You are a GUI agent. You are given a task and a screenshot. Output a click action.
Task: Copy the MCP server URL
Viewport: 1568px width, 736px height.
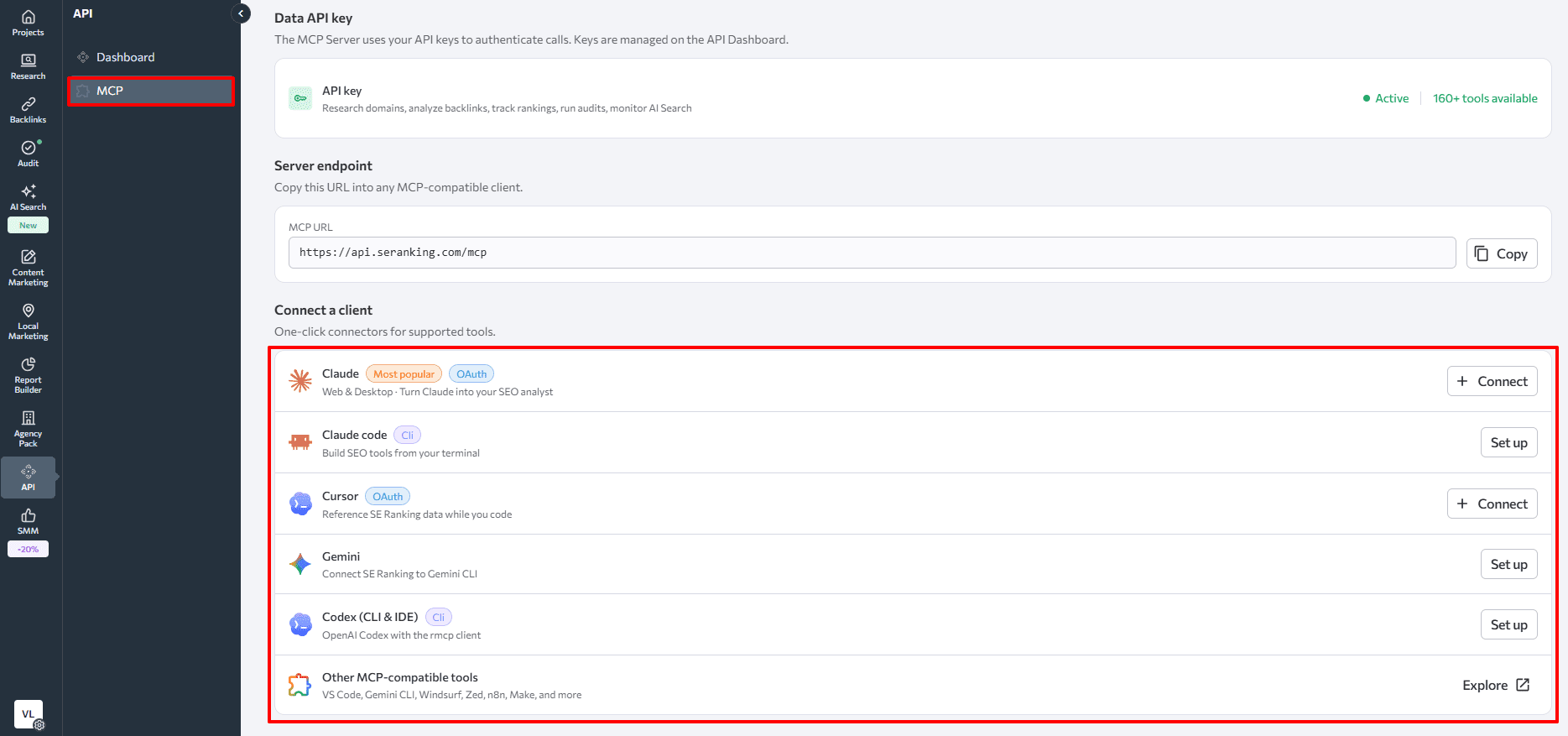click(1501, 253)
